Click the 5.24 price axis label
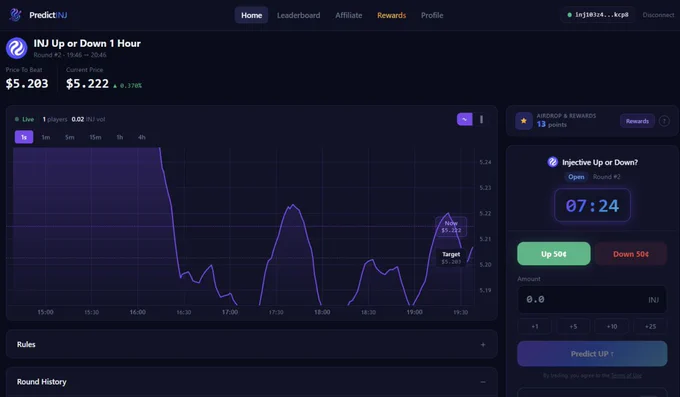The image size is (680, 397). coord(485,162)
